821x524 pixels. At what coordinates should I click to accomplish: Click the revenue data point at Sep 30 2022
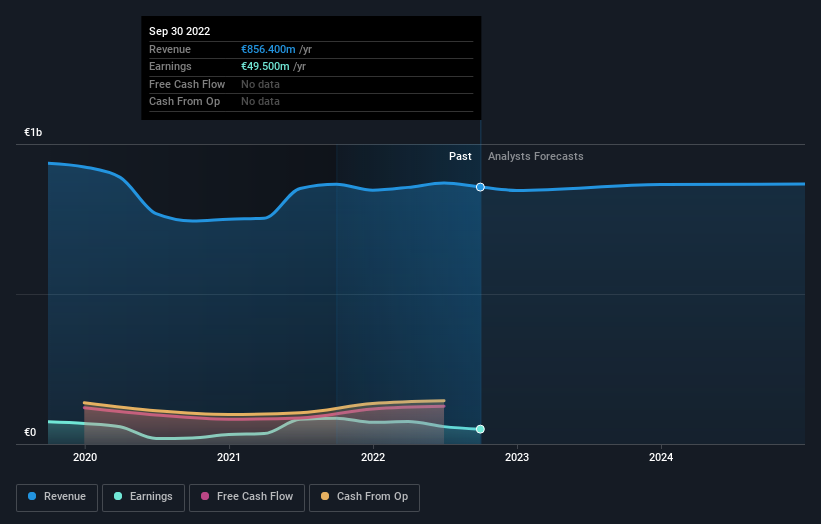(x=480, y=187)
